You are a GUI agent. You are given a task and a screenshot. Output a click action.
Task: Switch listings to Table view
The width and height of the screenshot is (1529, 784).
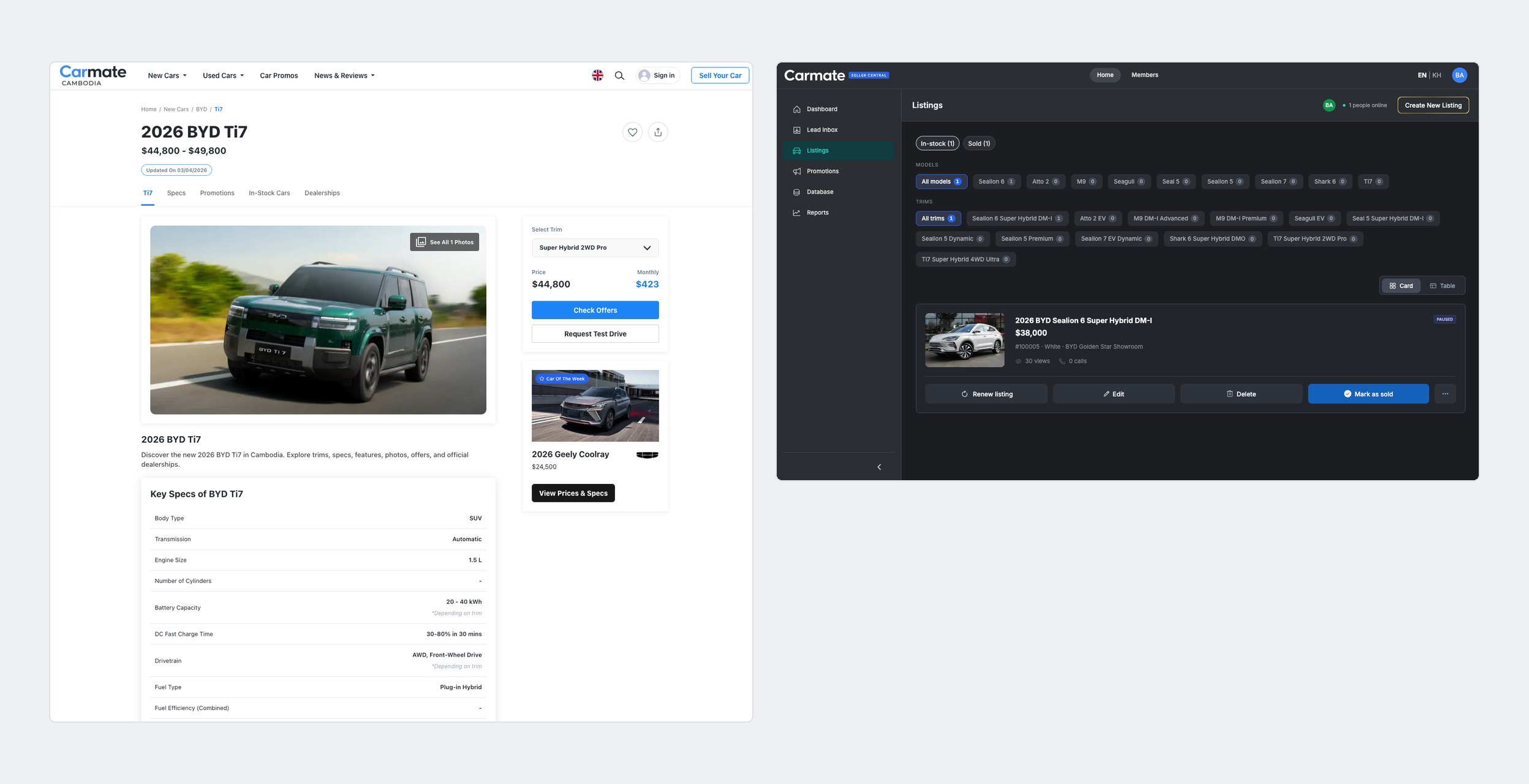(x=1442, y=286)
